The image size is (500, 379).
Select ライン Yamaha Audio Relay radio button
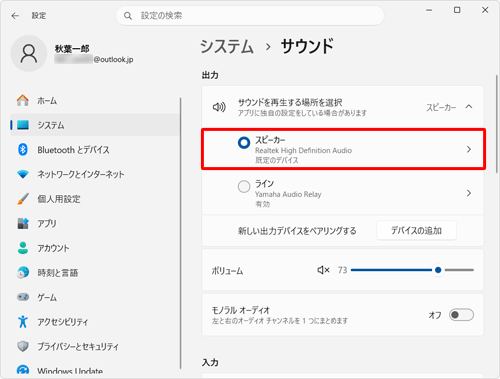point(244,187)
